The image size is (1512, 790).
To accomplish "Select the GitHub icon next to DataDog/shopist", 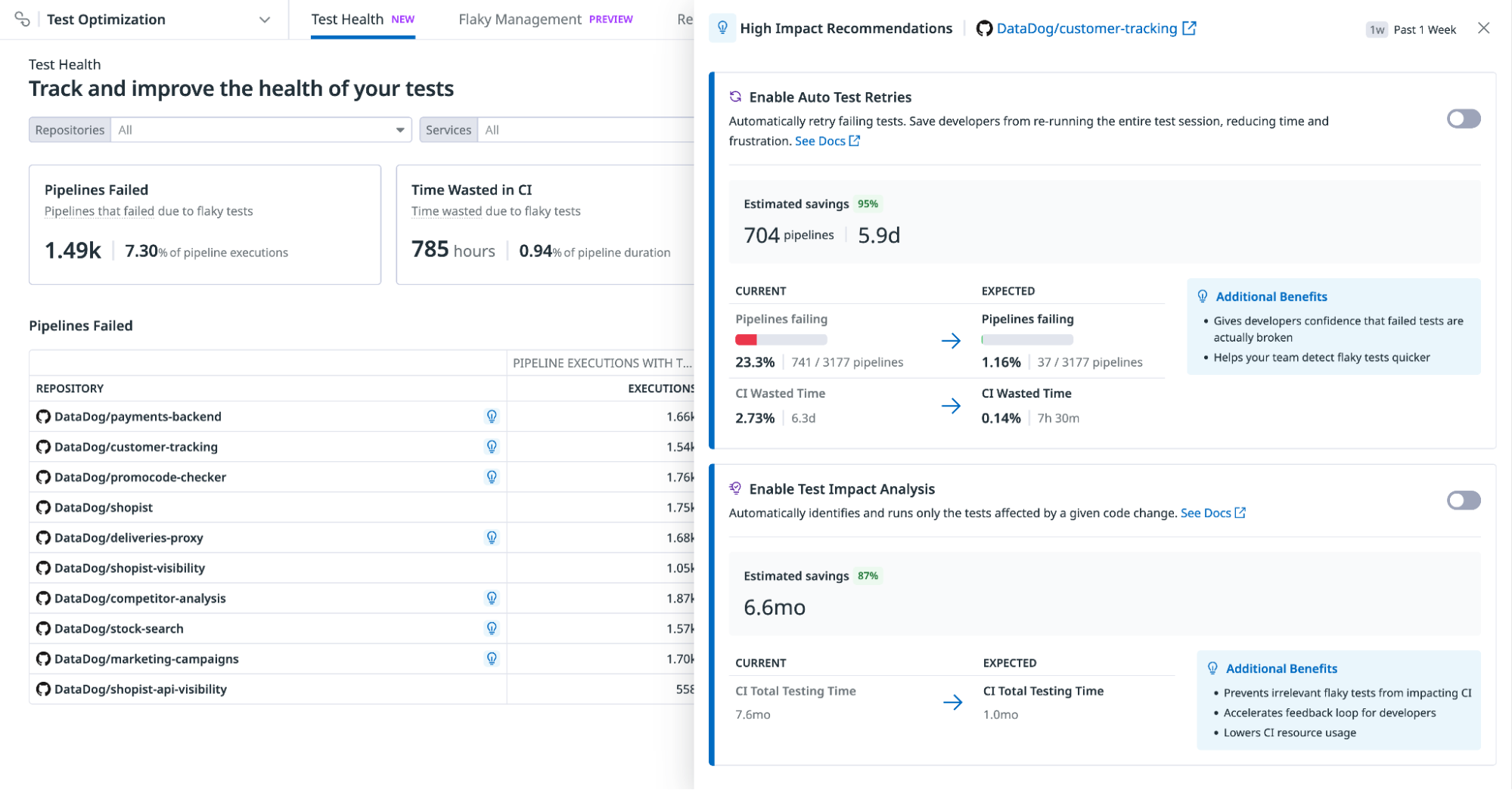I will 43,507.
